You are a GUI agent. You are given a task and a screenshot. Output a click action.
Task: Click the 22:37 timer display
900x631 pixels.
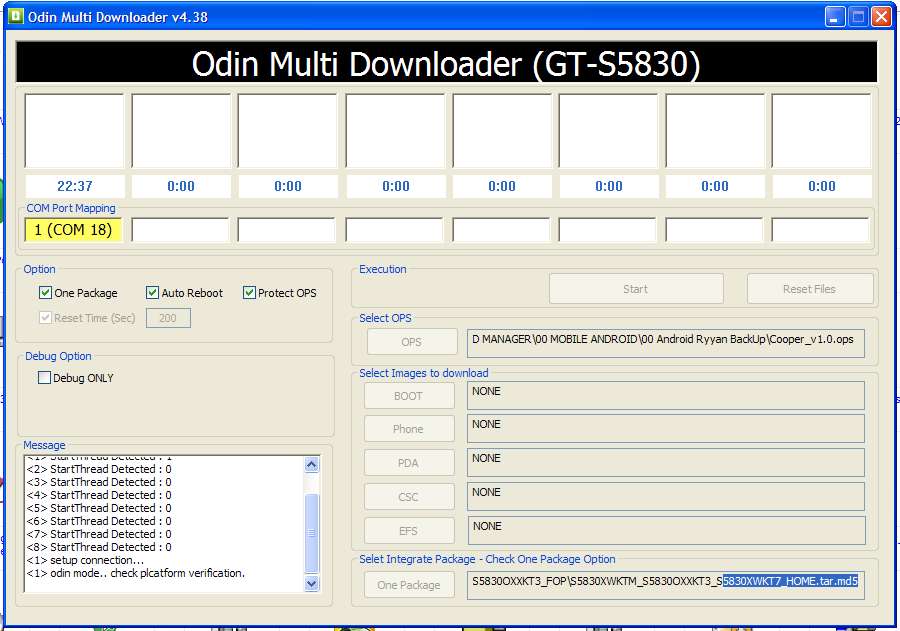click(75, 186)
